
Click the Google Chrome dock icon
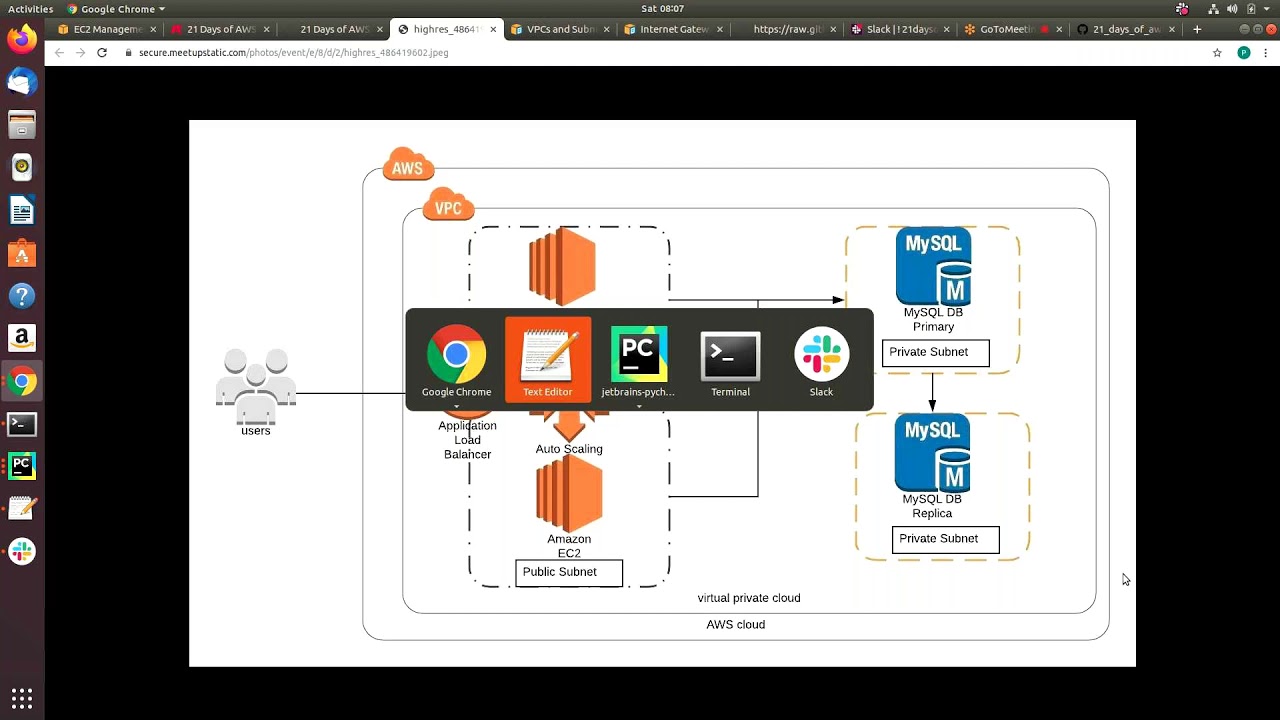[22, 381]
